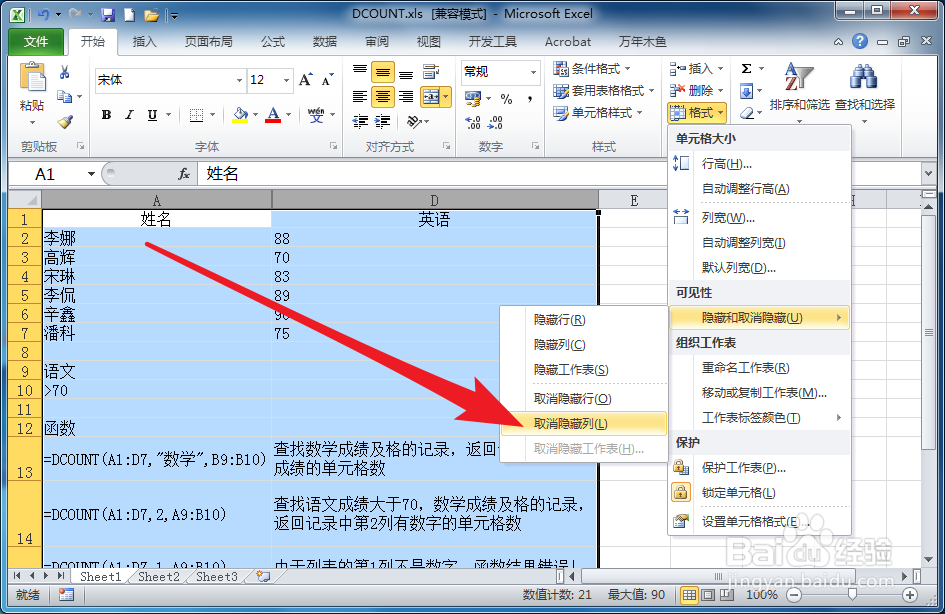Viewport: 945px width, 614px height.
Task: Choose 取消隐藏列(L) in the submenu
Action: [x=584, y=424]
